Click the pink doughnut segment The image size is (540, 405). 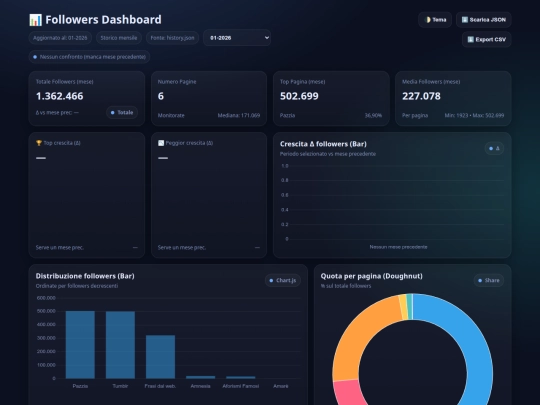click(348, 393)
